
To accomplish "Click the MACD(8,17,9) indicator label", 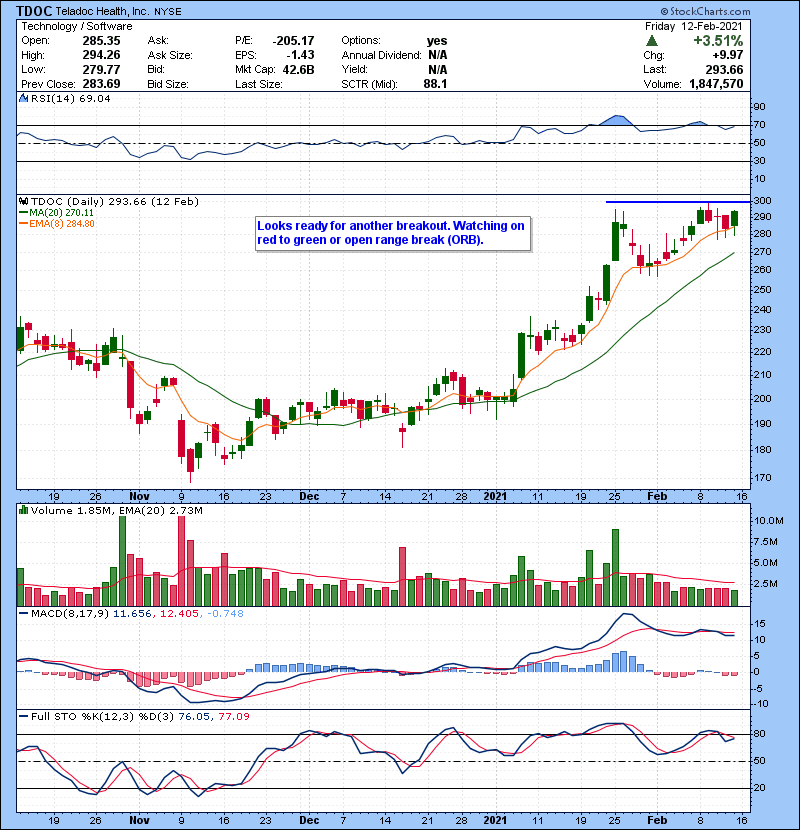I will (70, 614).
